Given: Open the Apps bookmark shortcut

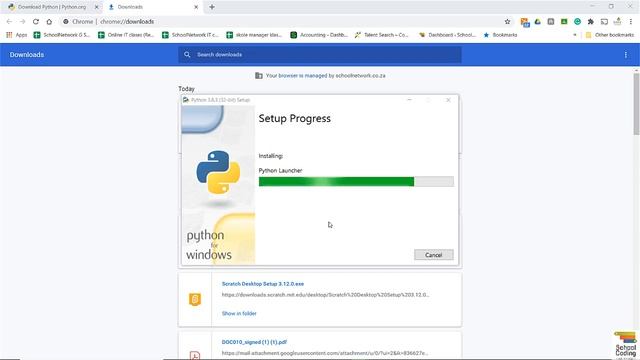Looking at the screenshot, I should click(16, 35).
